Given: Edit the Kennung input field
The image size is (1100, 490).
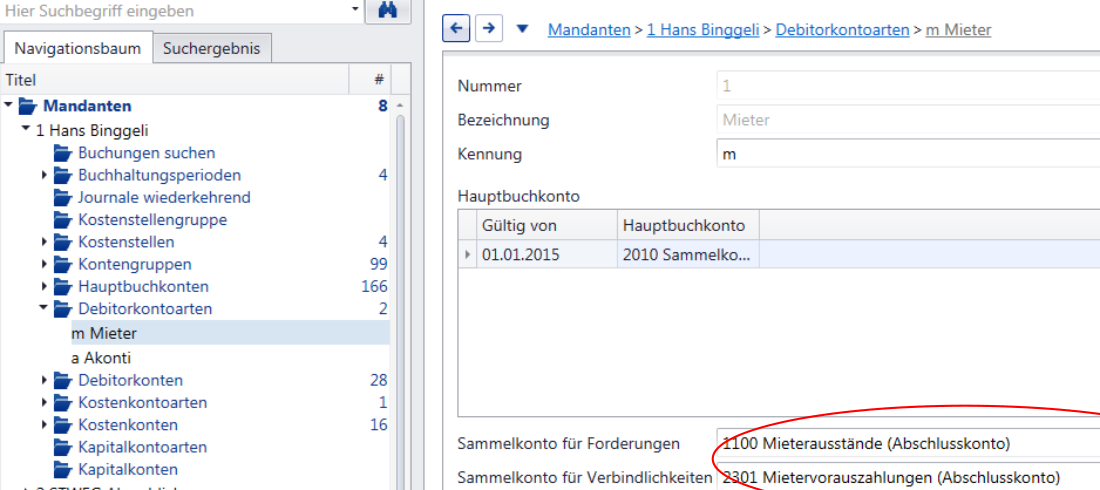Looking at the screenshot, I should pos(908,153).
